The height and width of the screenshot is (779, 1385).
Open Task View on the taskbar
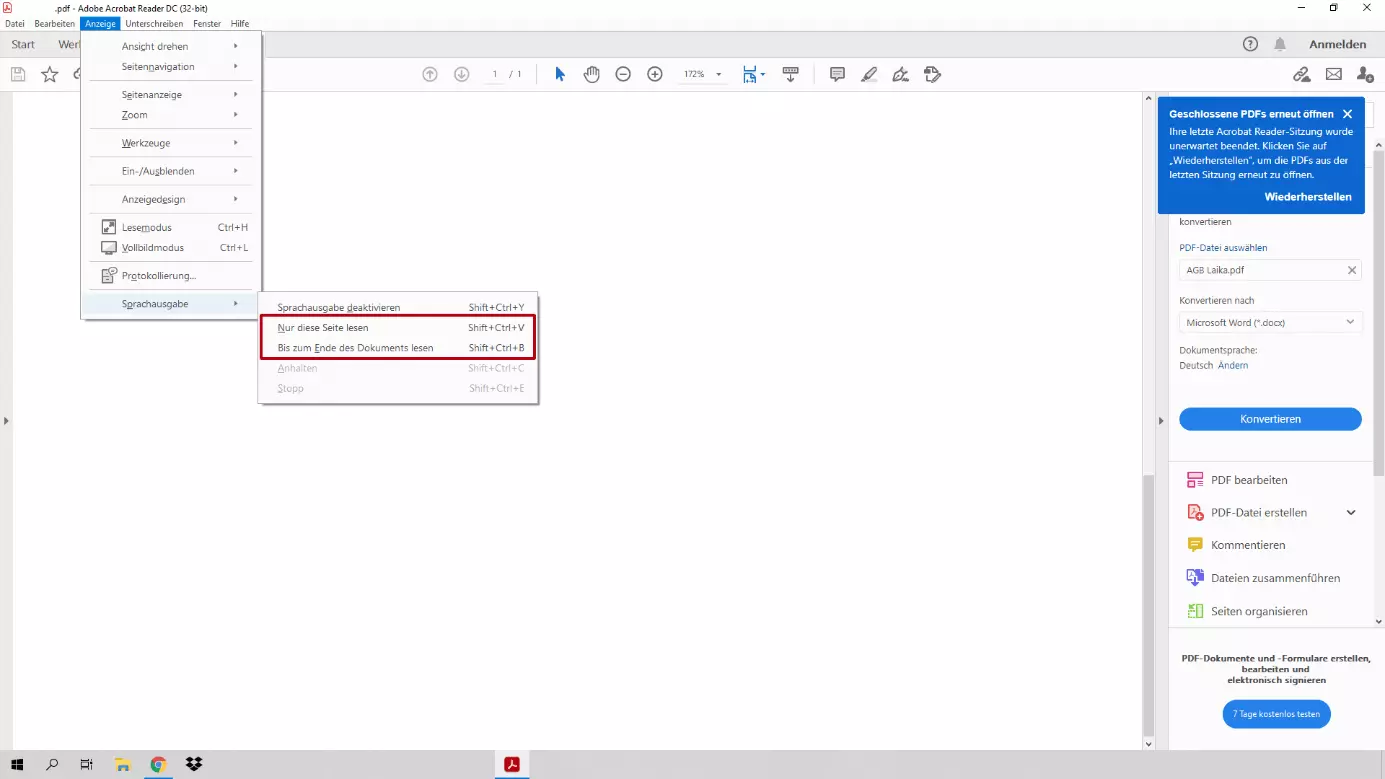coord(87,765)
